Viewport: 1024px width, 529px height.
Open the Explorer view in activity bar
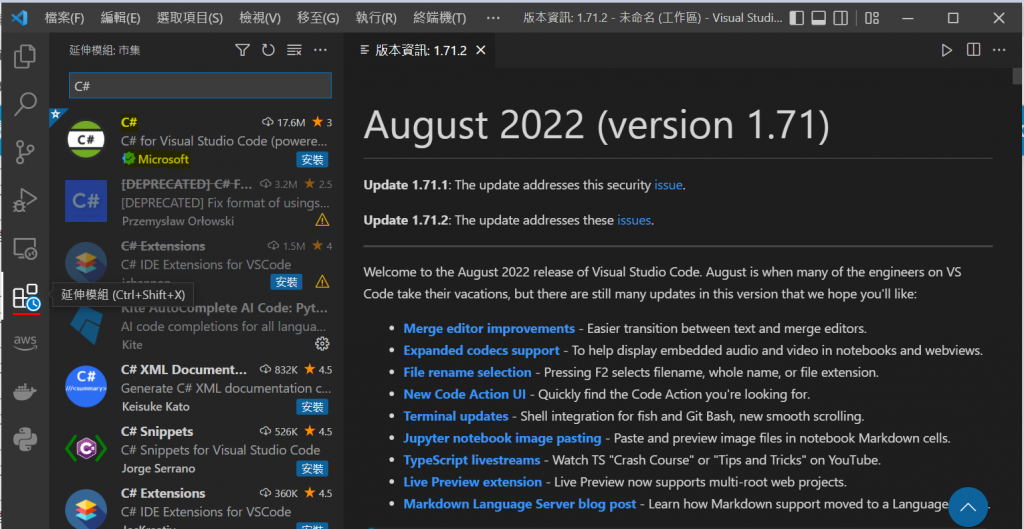(25, 57)
